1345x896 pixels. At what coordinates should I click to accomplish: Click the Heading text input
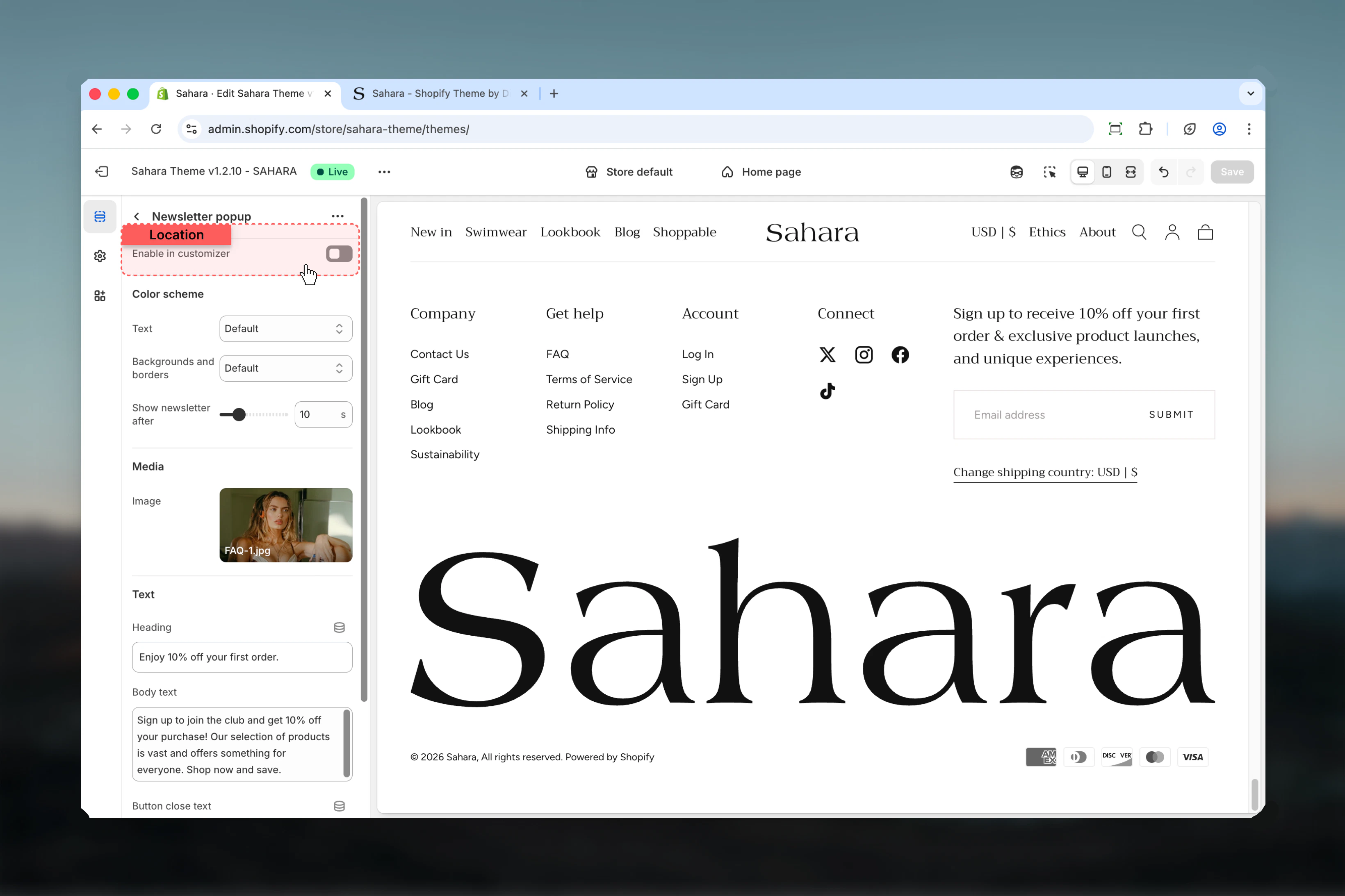(x=242, y=657)
